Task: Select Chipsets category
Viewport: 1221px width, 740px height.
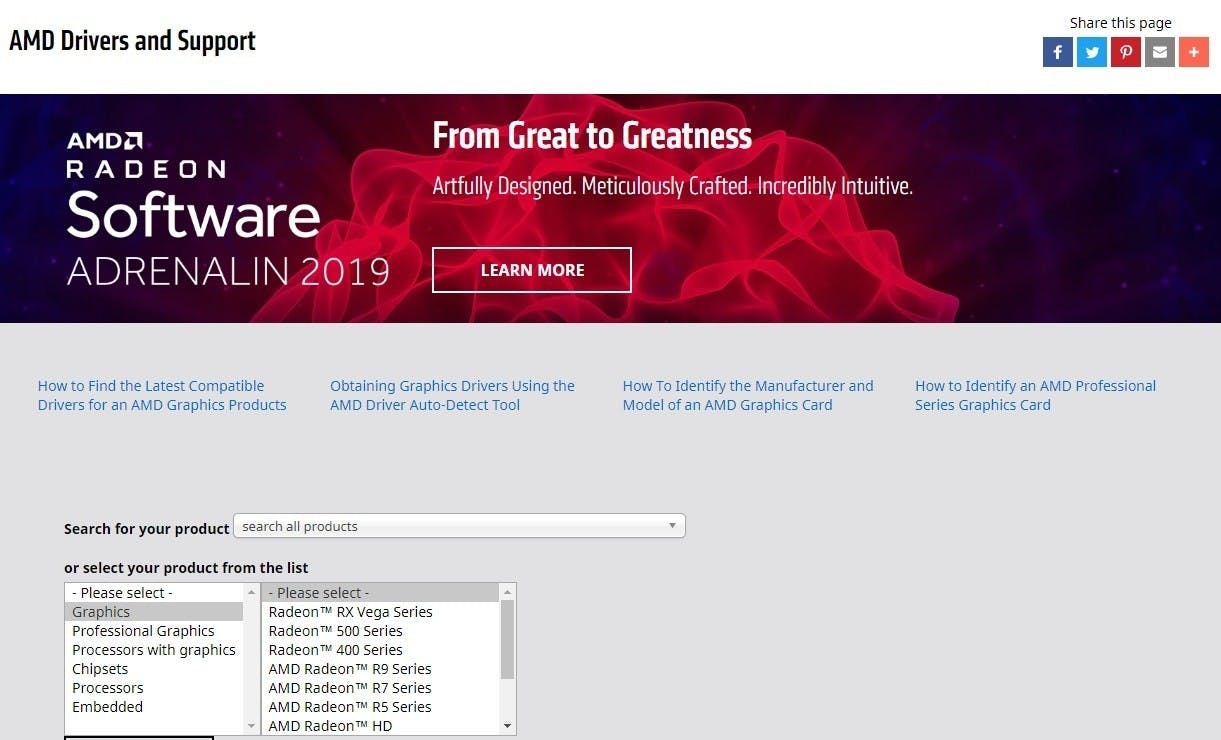Action: point(154,669)
